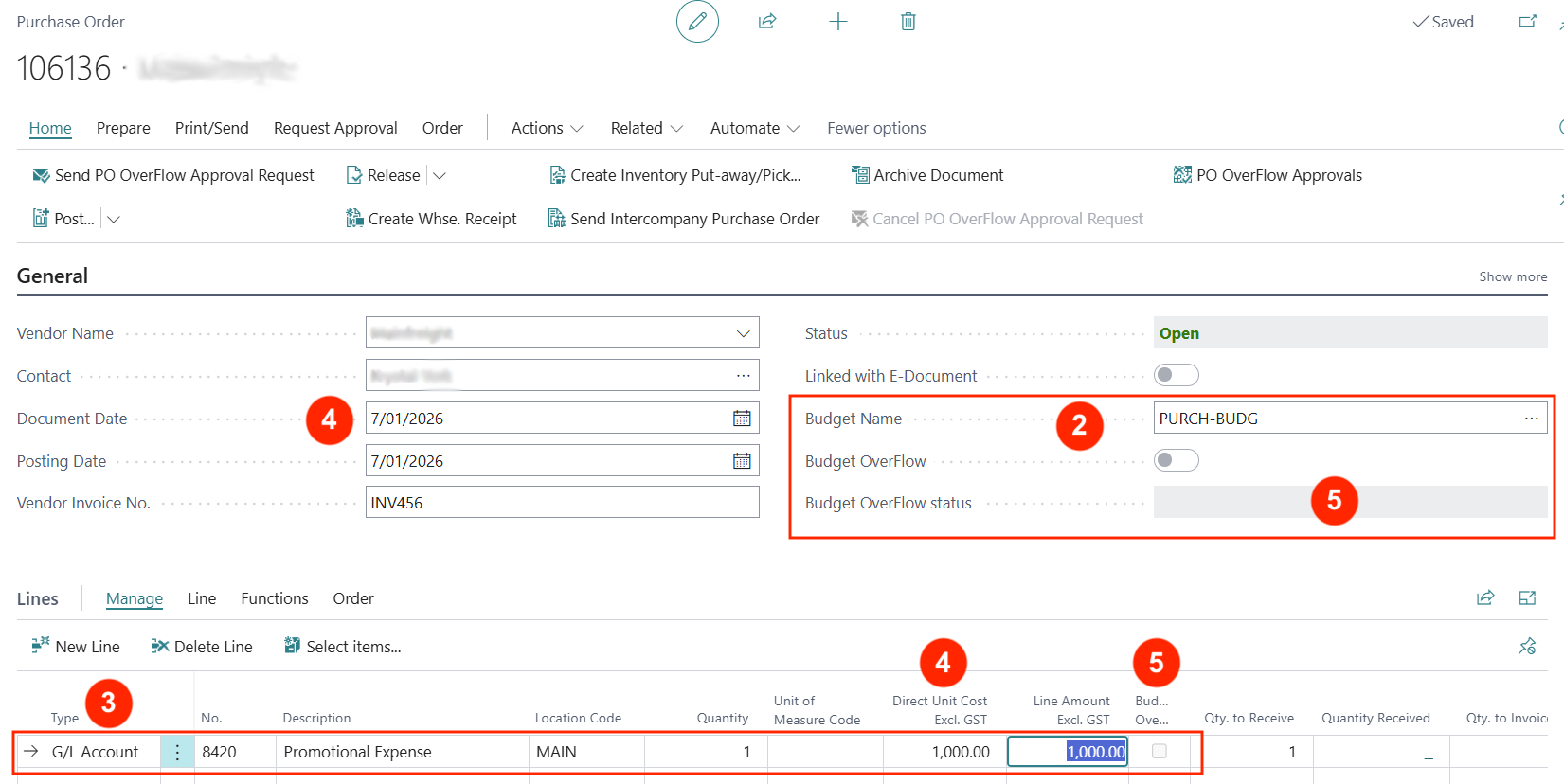Click the Vendor Invoice No. input field
The width and height of the screenshot is (1564, 784).
(562, 503)
